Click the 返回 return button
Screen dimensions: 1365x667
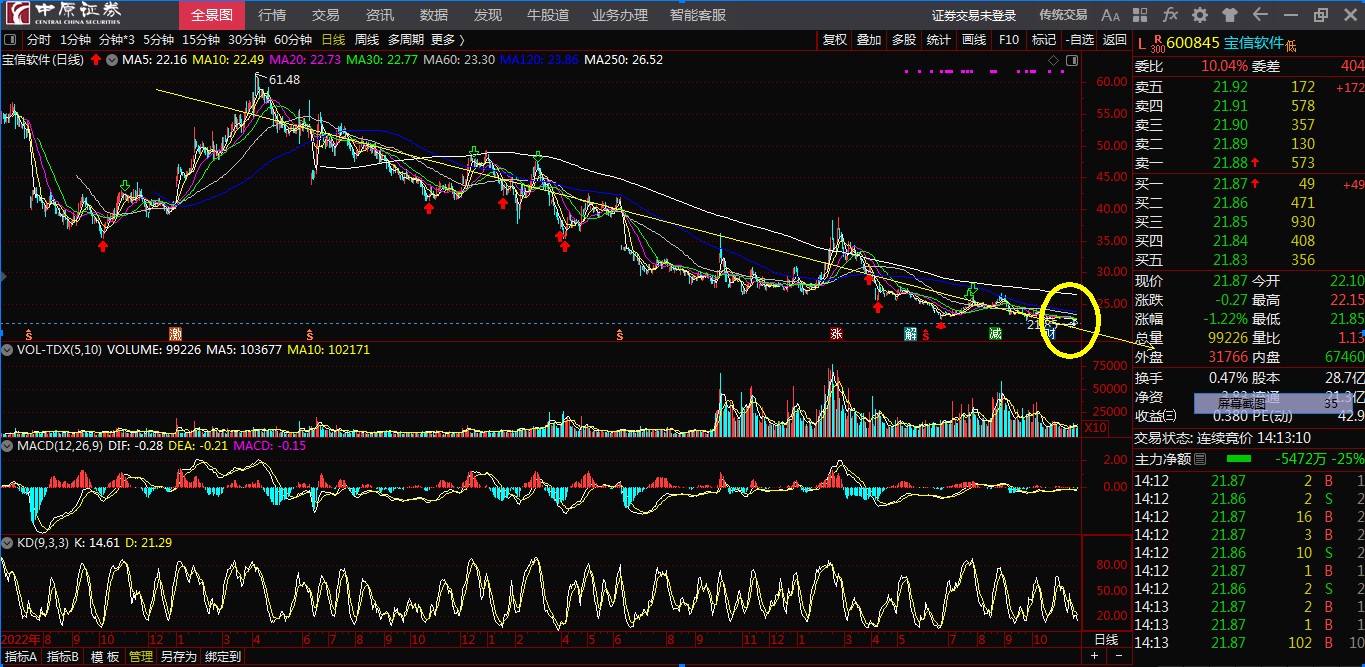point(1115,40)
